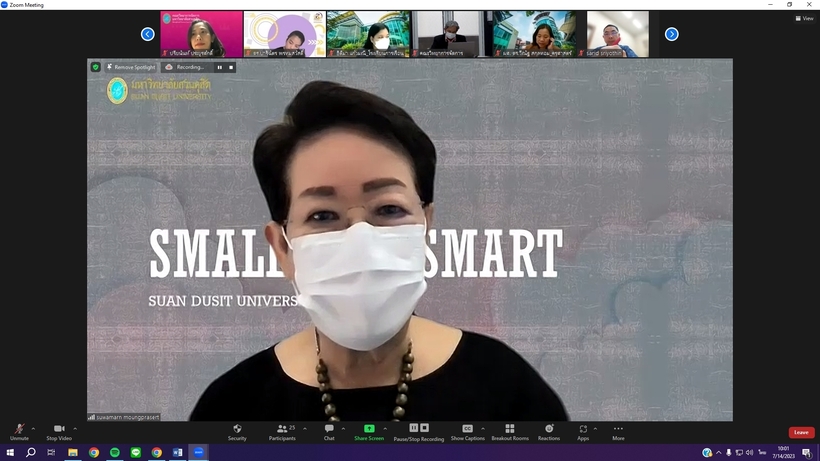Select the pink-background participant thumbnail
Viewport: 820px width, 461px height.
coord(201,34)
